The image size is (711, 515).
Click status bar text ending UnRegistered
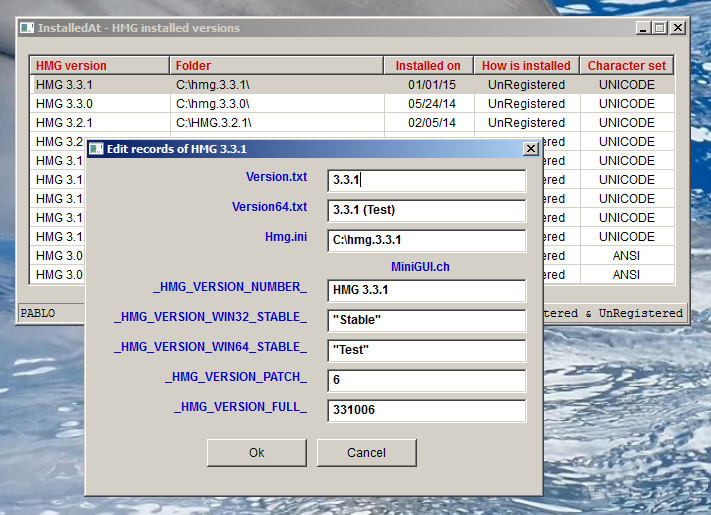(613, 313)
